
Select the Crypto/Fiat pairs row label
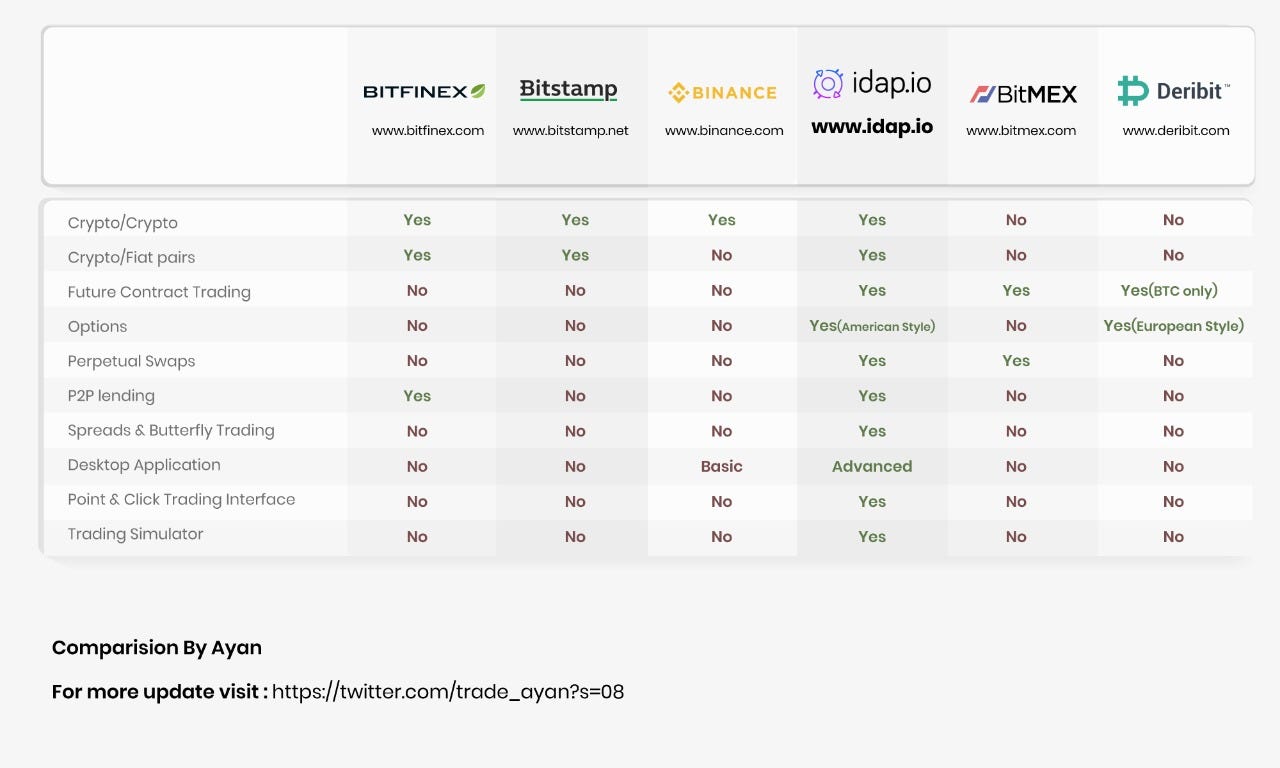click(x=131, y=257)
